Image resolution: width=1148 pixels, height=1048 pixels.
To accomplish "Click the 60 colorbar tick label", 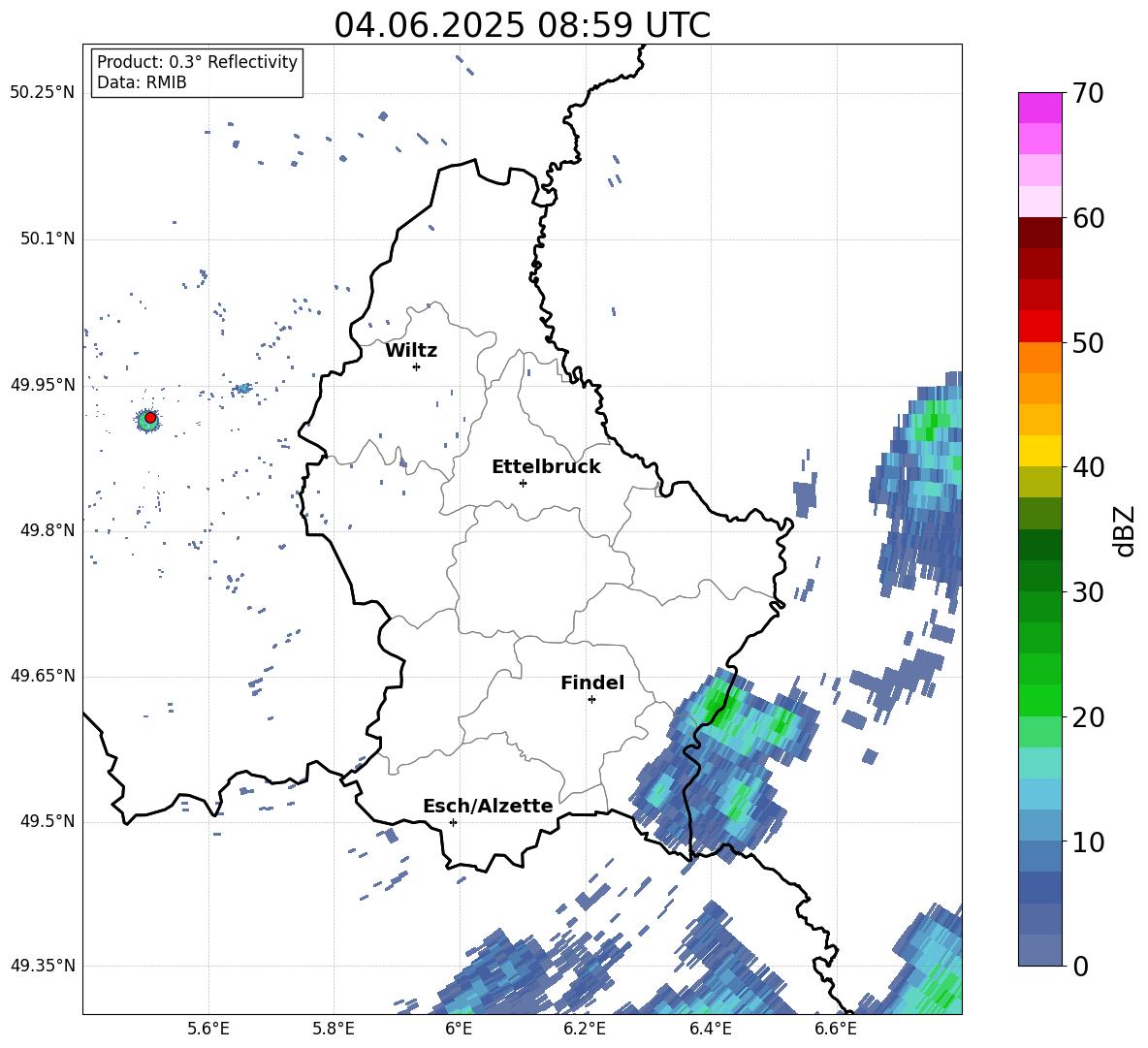I will point(1087,218).
